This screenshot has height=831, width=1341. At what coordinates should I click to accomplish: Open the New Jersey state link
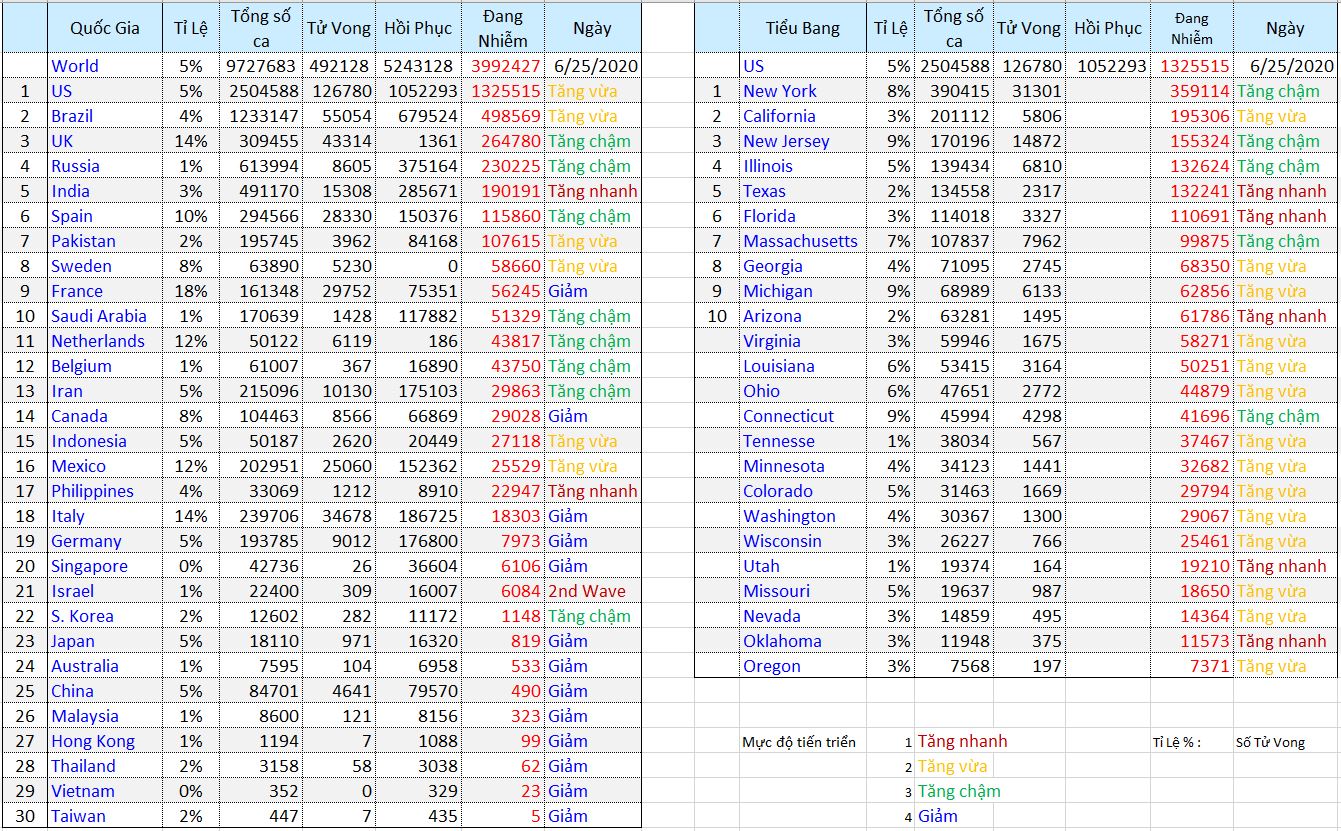(786, 141)
